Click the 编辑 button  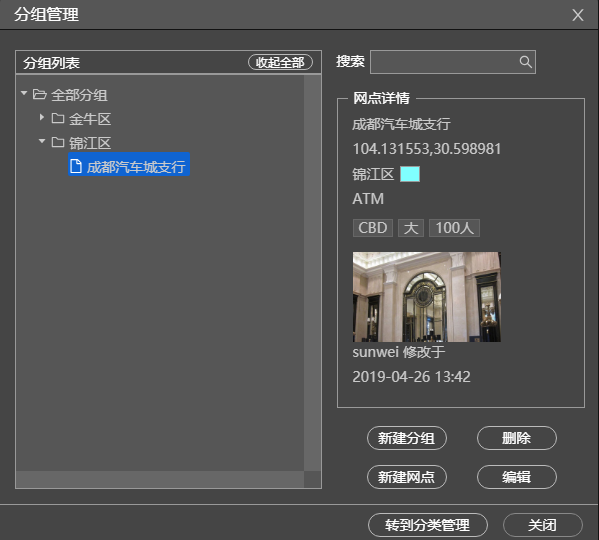(x=516, y=477)
